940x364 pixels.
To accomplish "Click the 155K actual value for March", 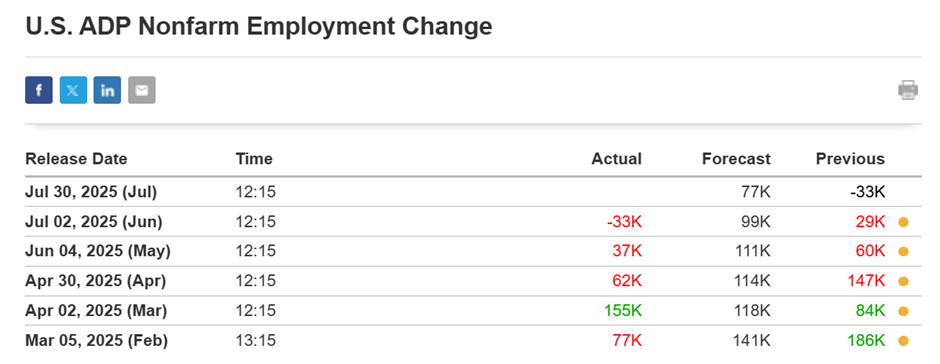I will (623, 311).
